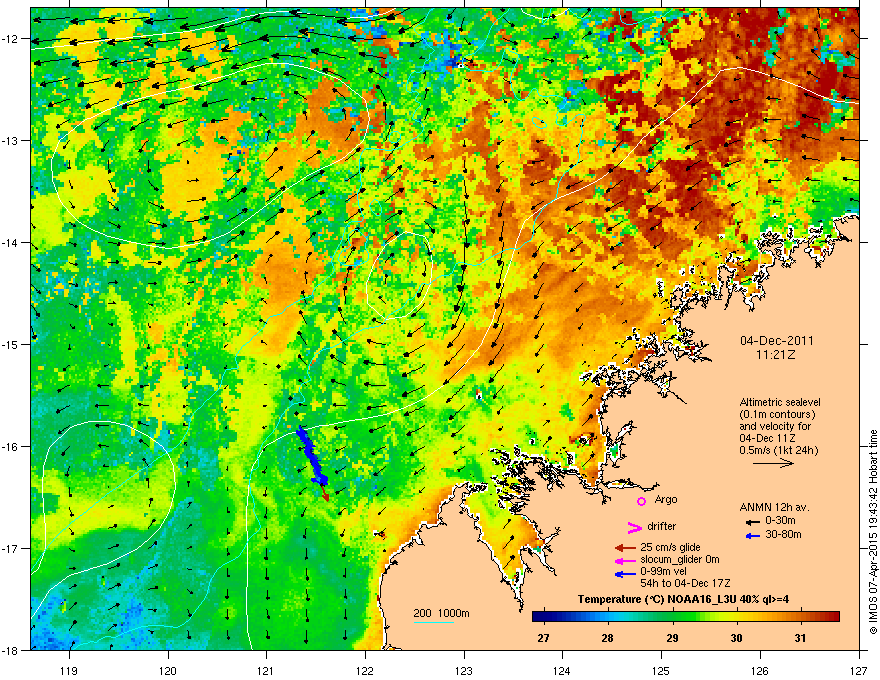Click the dark red 25 cm/s glide arrow
Screen dimensions: 880x680
click(625, 548)
